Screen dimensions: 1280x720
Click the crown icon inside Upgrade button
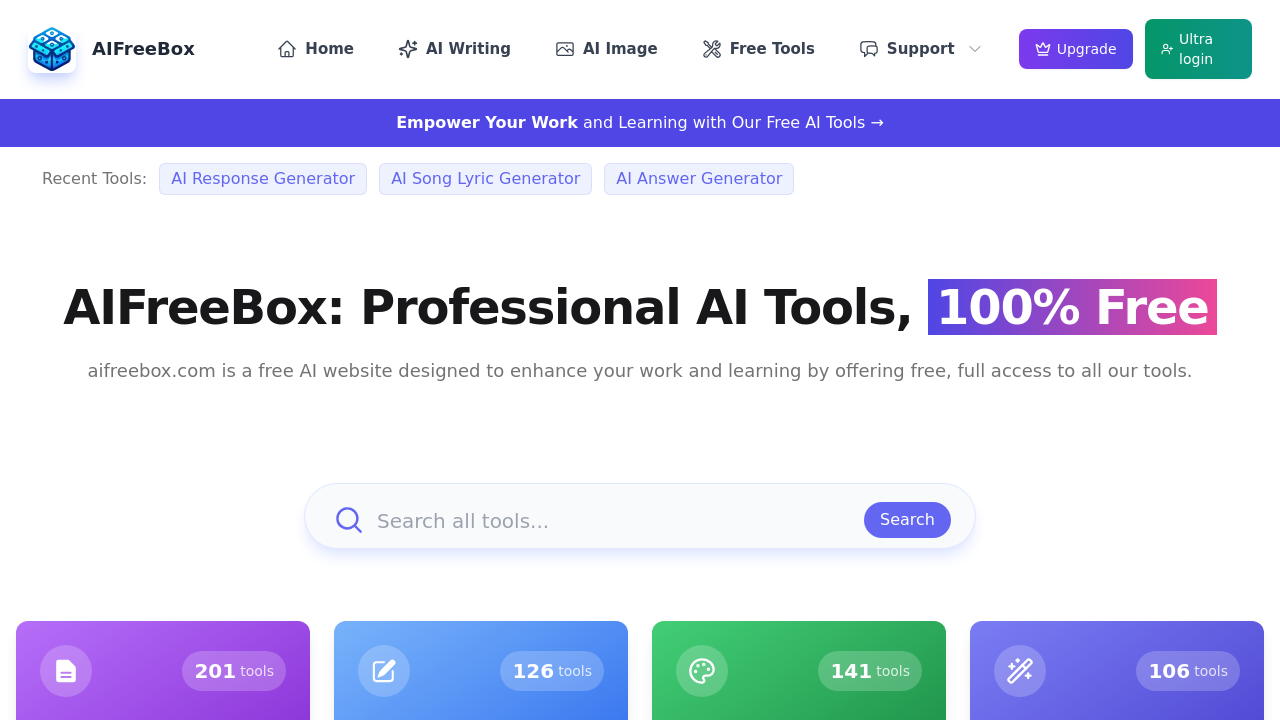pyautogui.click(x=1042, y=48)
